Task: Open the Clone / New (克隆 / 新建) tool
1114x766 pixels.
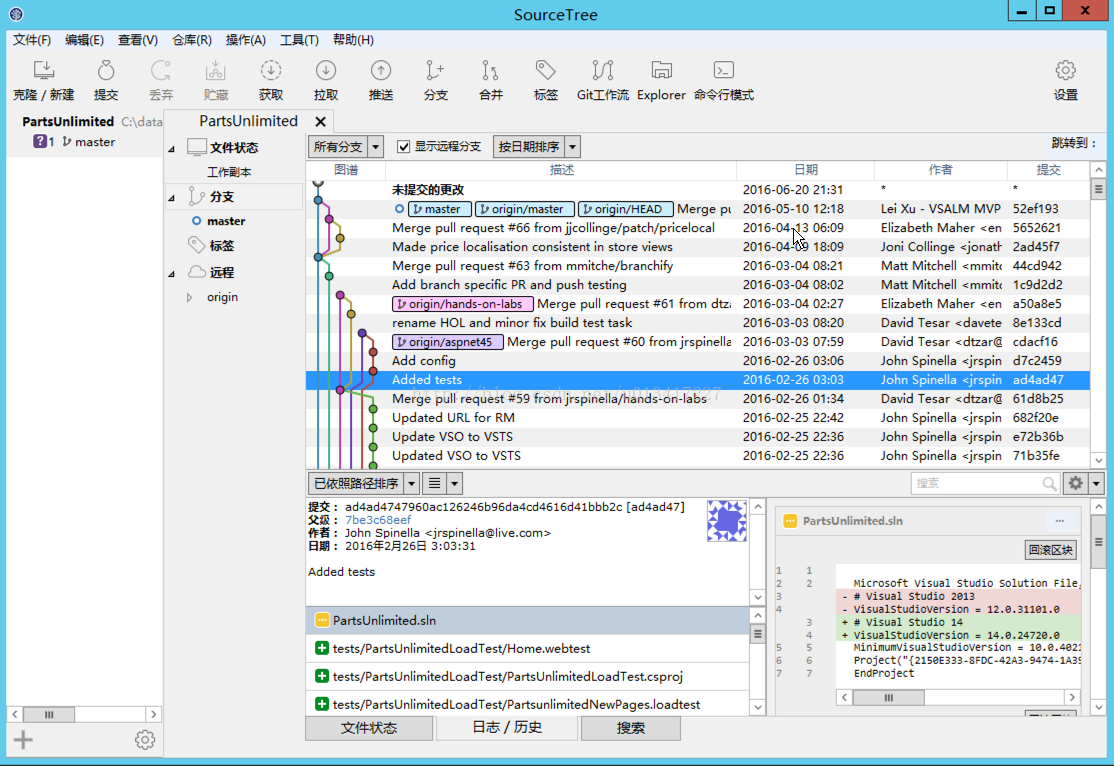Action: click(x=43, y=80)
